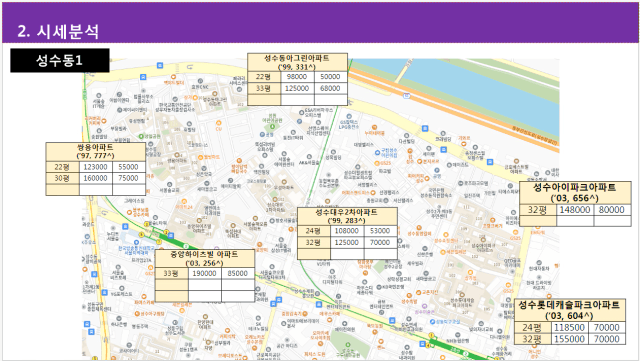Click the value 55000 in 쌍용아파트 table
Image resolution: width=640 pixels, height=361 pixels.
click(x=129, y=167)
